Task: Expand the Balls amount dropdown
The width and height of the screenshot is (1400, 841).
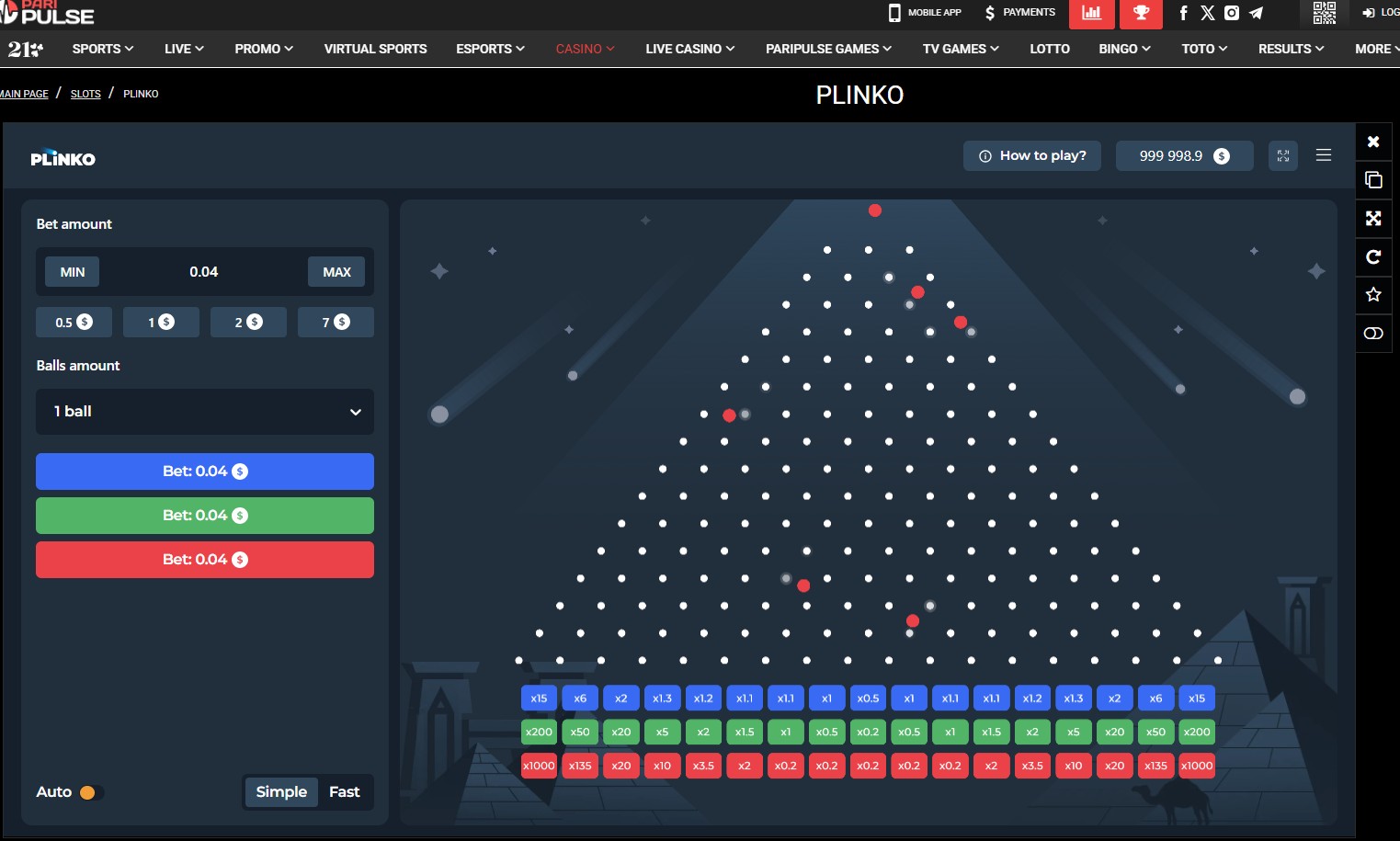Action: pos(204,412)
